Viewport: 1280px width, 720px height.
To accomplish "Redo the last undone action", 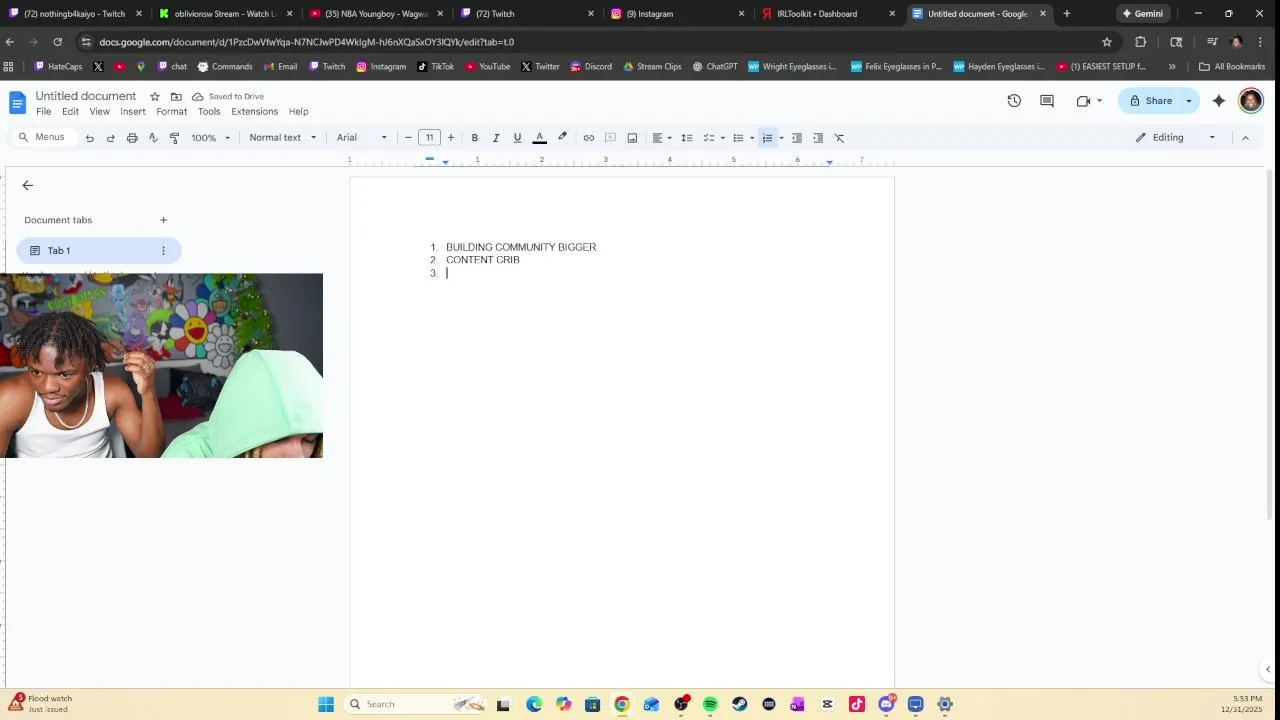I will click(111, 138).
